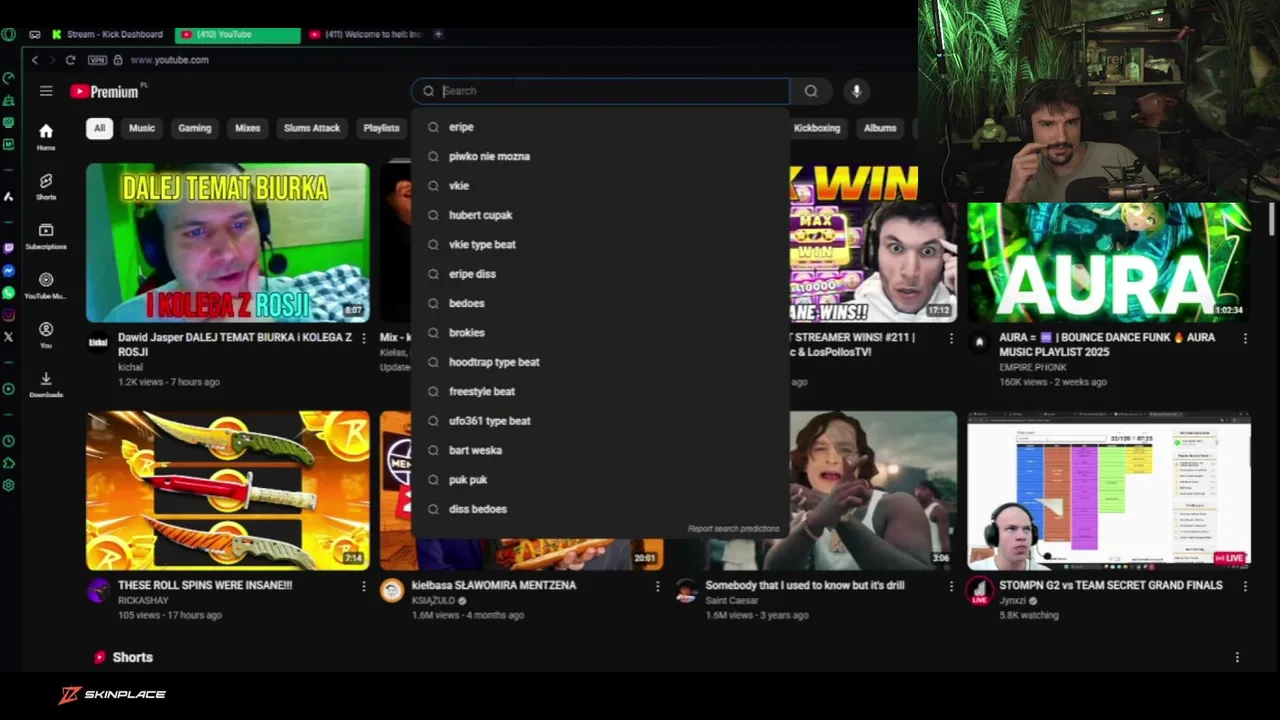Image resolution: width=1280 pixels, height=720 pixels.
Task: Choose the vkie type beat suggestion
Action: pyautogui.click(x=600, y=244)
